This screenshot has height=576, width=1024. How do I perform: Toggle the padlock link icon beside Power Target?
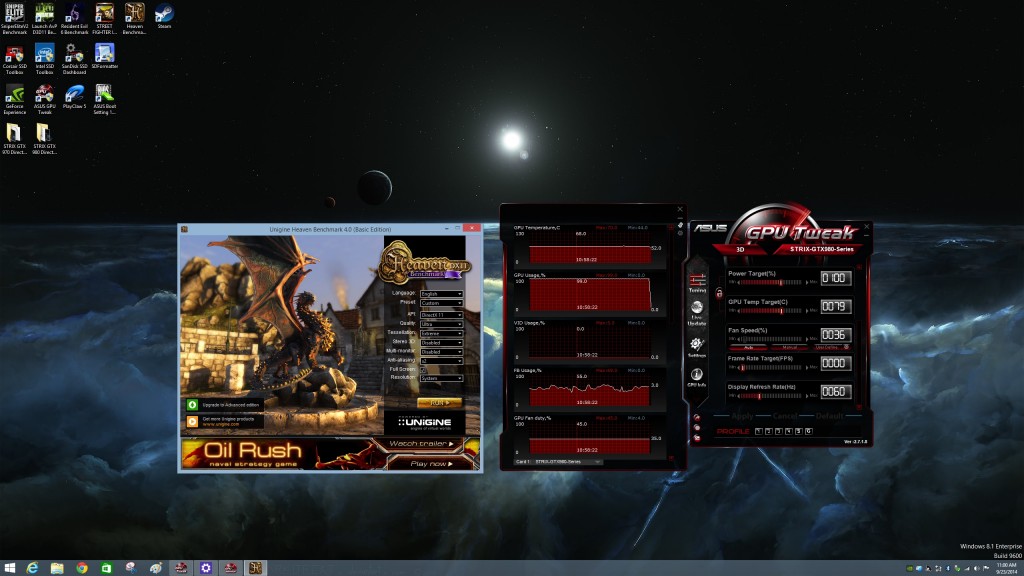click(719, 293)
